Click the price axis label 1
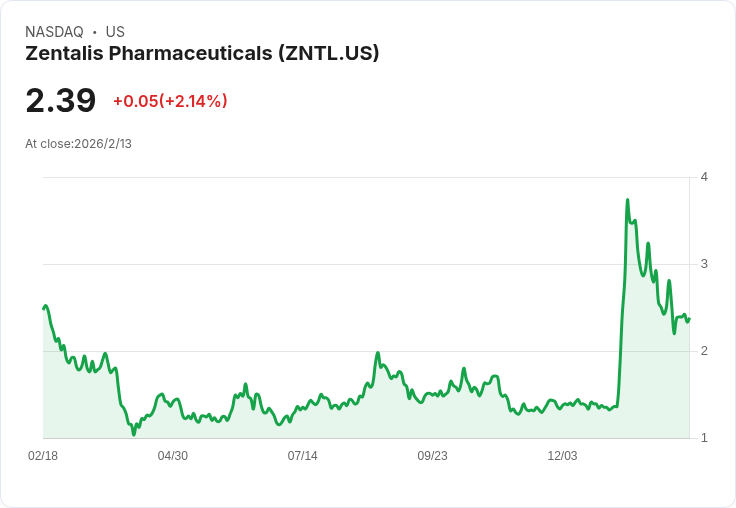 (704, 438)
